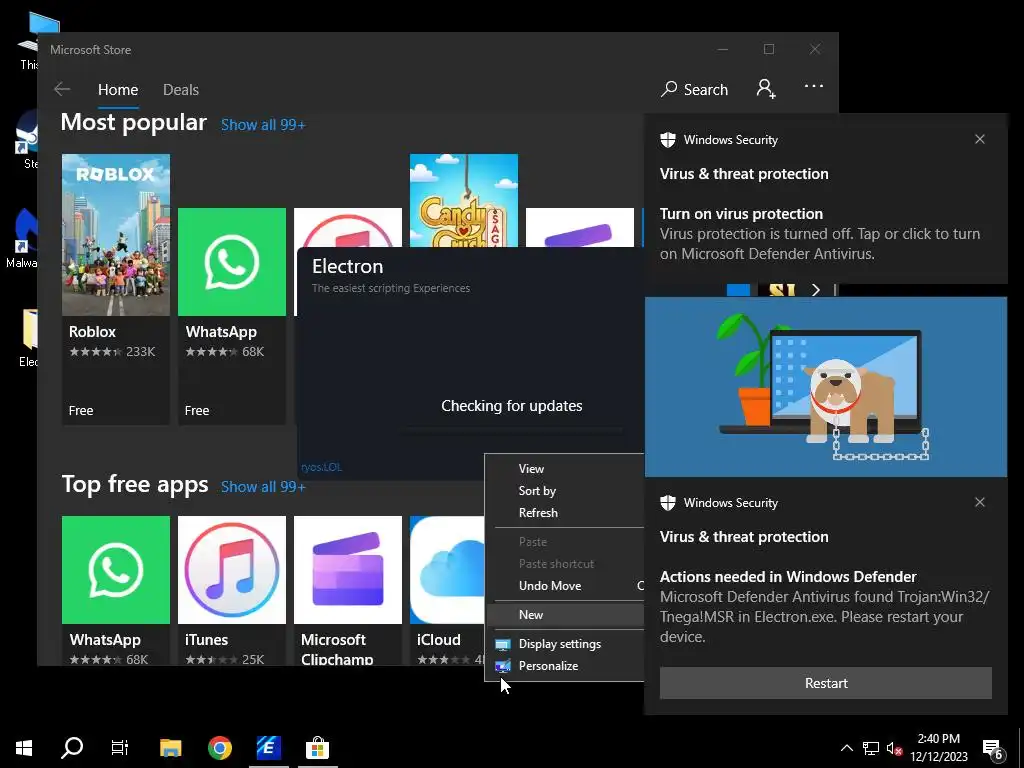Open the Search icon in Microsoft Store
The width and height of the screenshot is (1024, 768).
[x=694, y=89]
